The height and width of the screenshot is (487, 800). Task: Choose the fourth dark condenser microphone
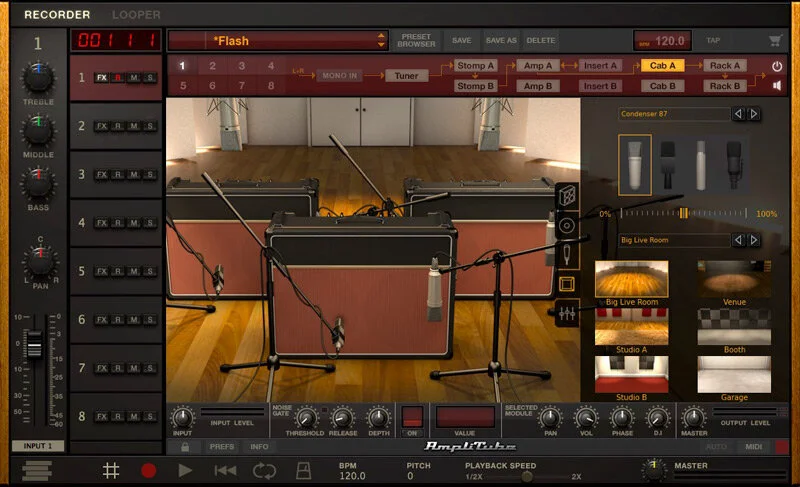[734, 165]
